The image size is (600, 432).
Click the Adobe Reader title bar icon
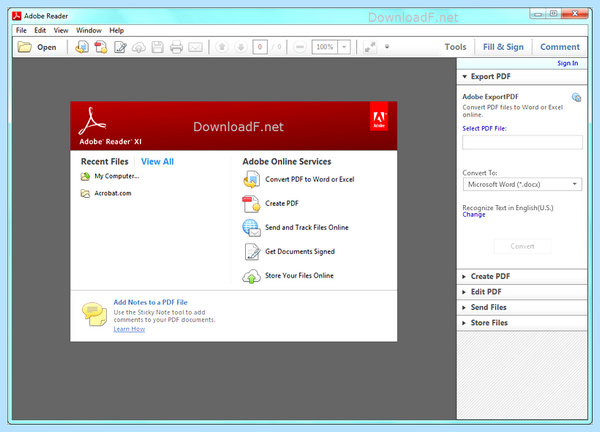[16, 16]
